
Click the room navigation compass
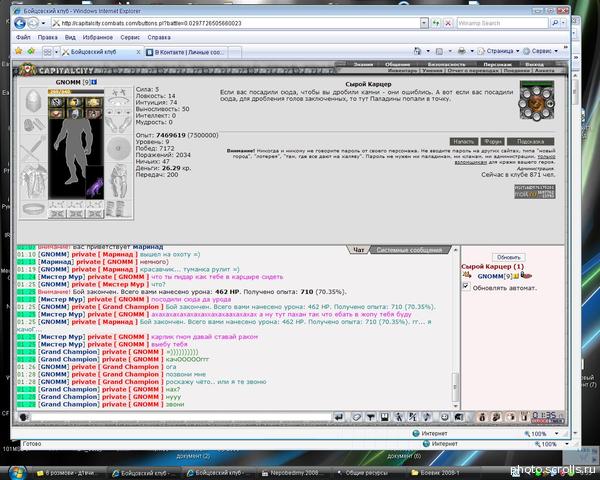point(536,103)
